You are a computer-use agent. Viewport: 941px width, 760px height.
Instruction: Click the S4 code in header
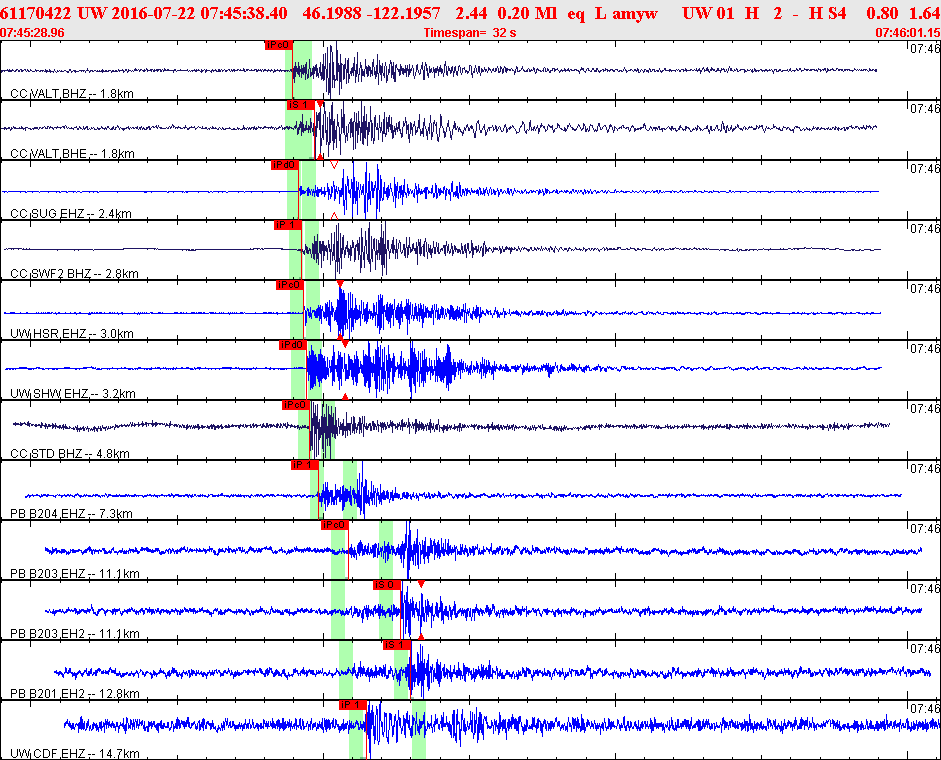837,13
